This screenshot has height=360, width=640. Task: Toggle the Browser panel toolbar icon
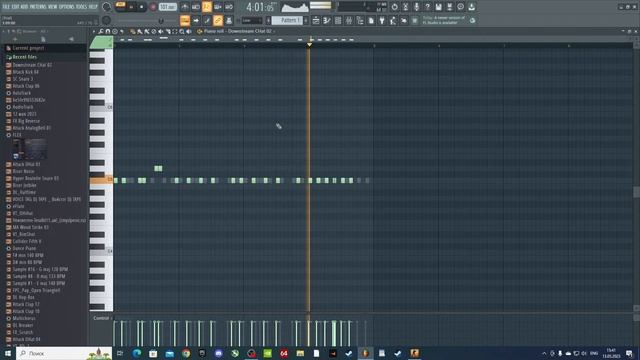pyautogui.click(x=360, y=20)
